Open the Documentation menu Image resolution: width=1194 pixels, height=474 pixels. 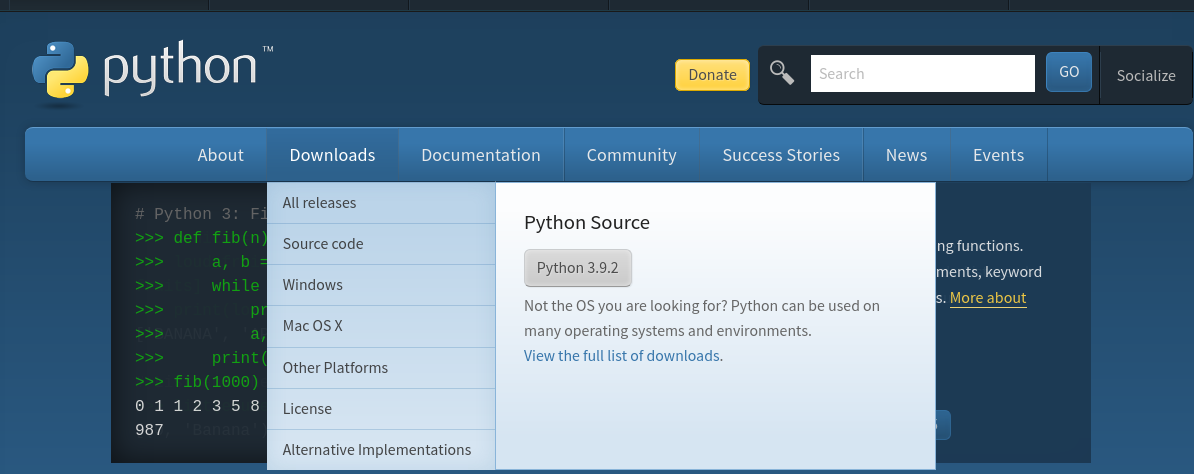click(x=480, y=155)
